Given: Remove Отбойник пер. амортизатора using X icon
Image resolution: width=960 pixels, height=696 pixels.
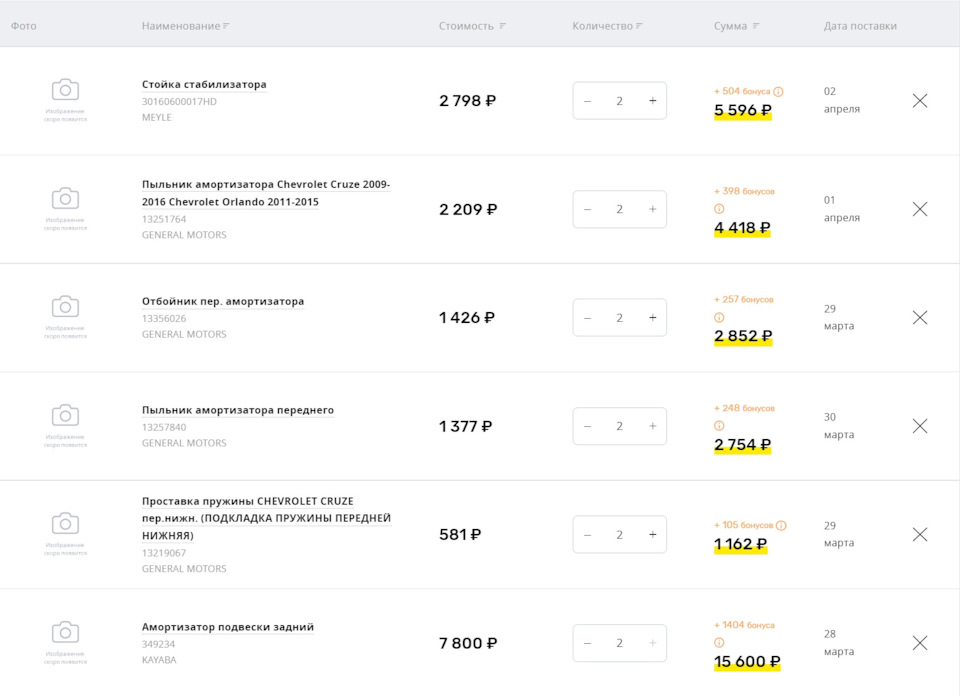Looking at the screenshot, I should (x=920, y=317).
